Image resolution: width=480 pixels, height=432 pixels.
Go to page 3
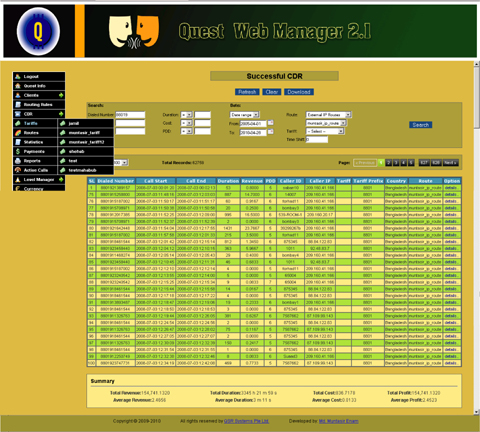(396, 163)
